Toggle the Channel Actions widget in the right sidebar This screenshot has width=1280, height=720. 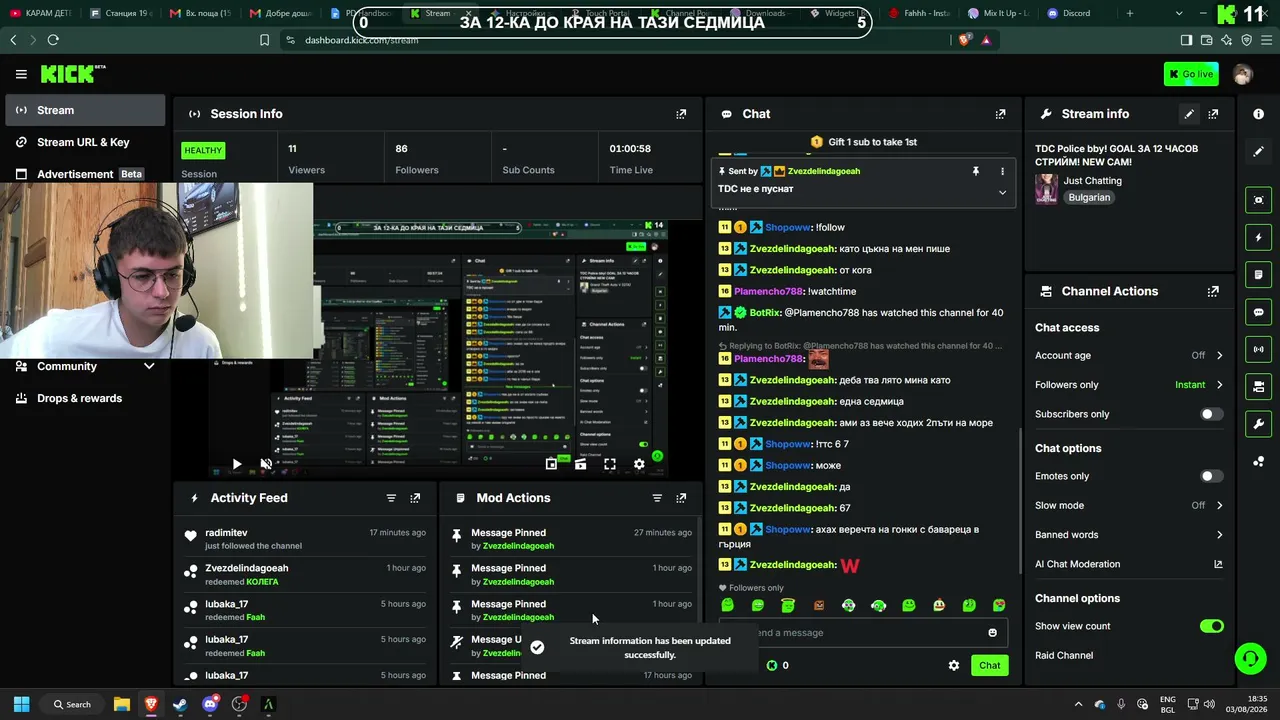1258,387
